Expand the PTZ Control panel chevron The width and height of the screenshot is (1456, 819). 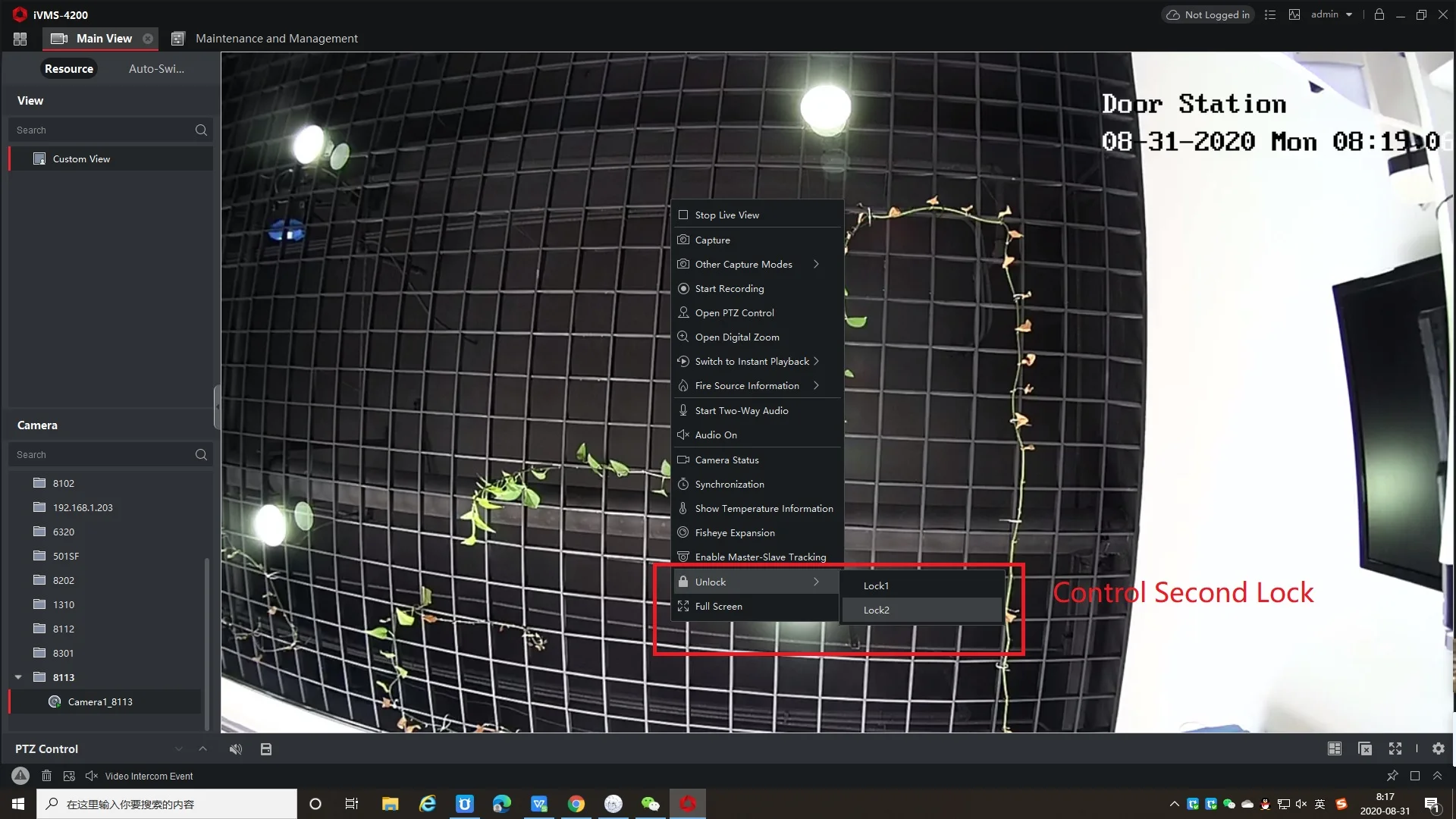(x=202, y=749)
